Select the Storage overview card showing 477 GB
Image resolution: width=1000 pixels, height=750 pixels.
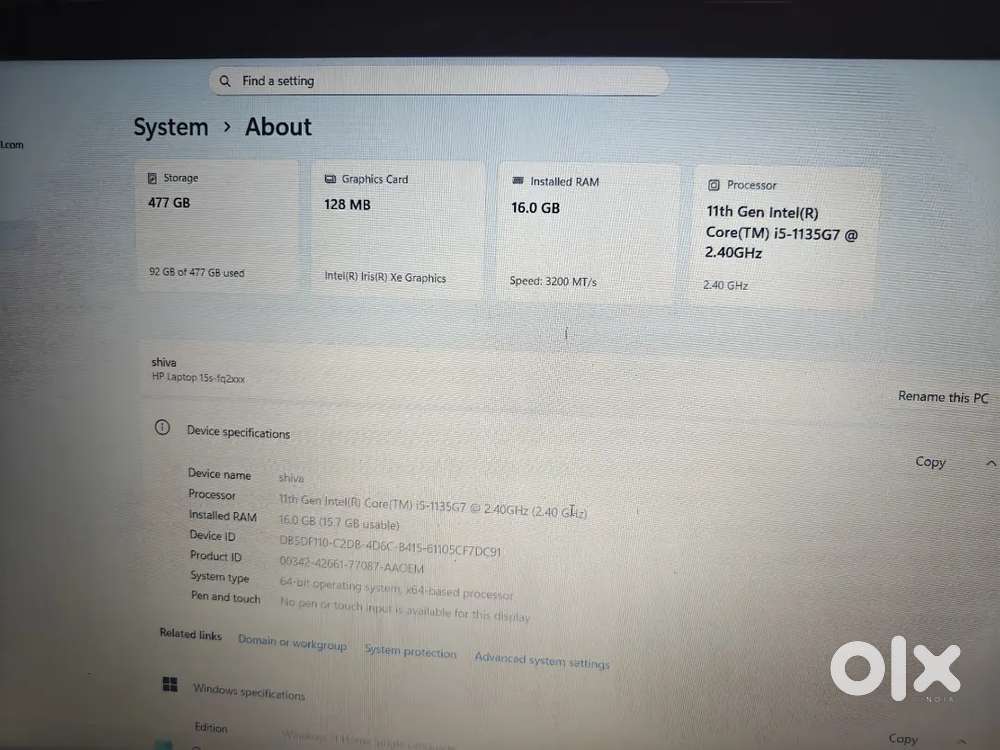(x=216, y=226)
